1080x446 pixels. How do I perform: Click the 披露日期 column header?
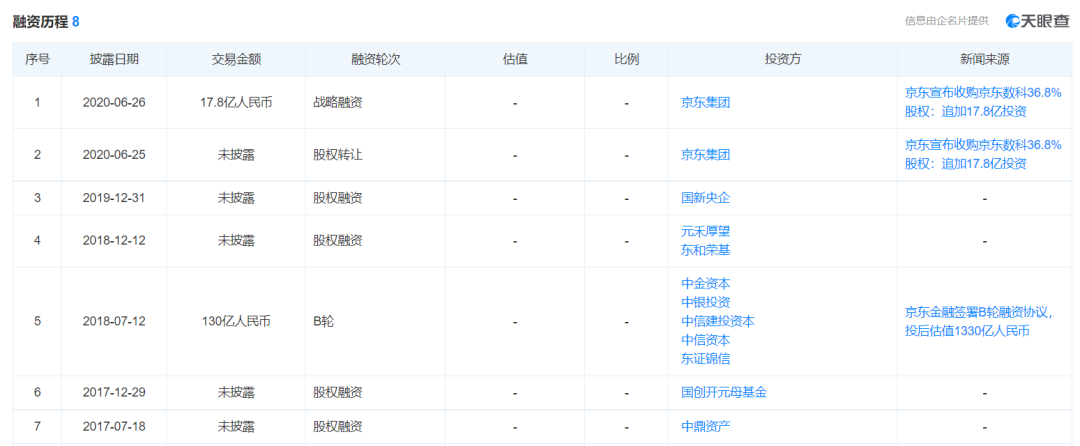click(114, 59)
